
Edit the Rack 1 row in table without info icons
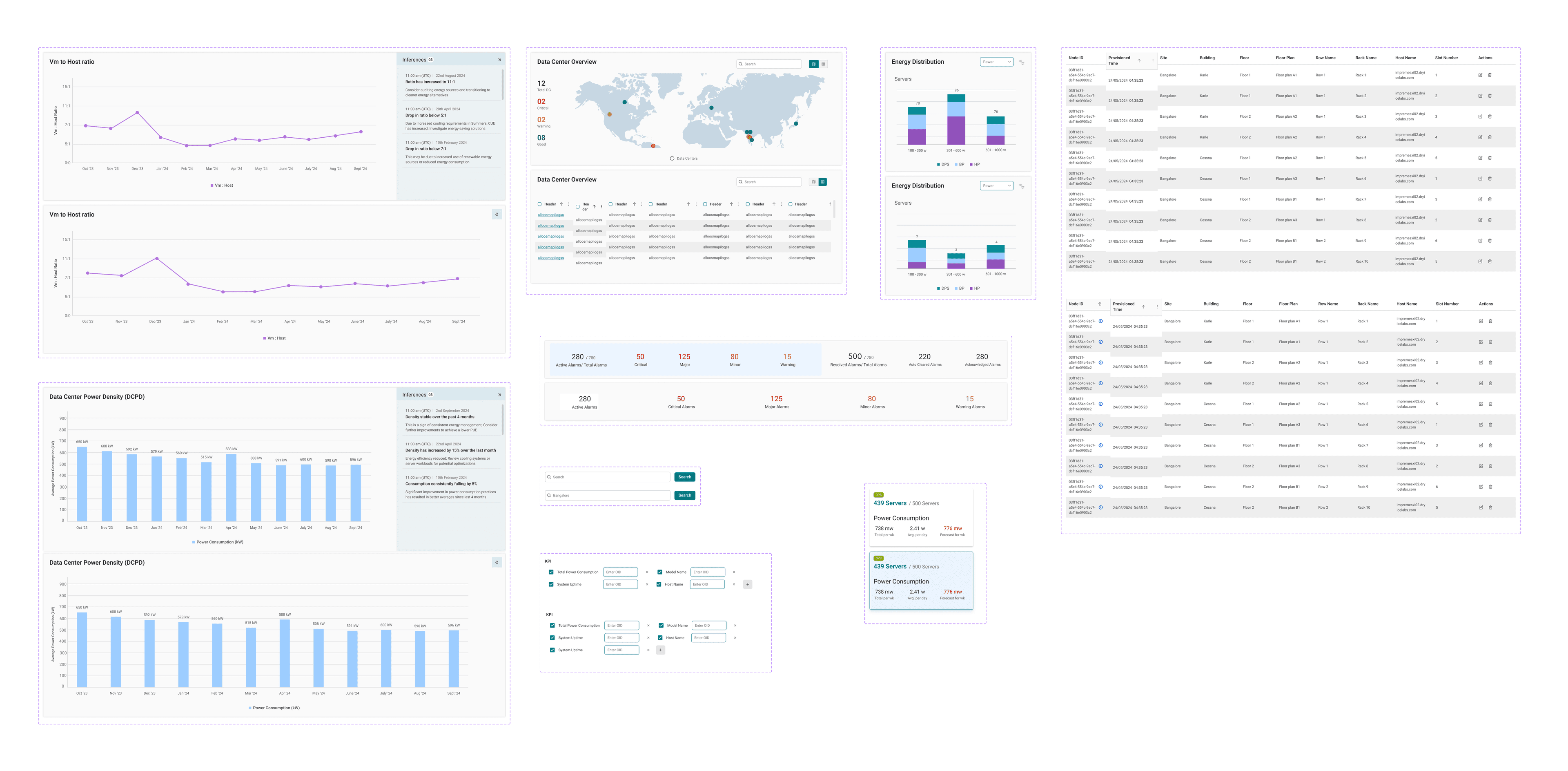click(x=1480, y=75)
